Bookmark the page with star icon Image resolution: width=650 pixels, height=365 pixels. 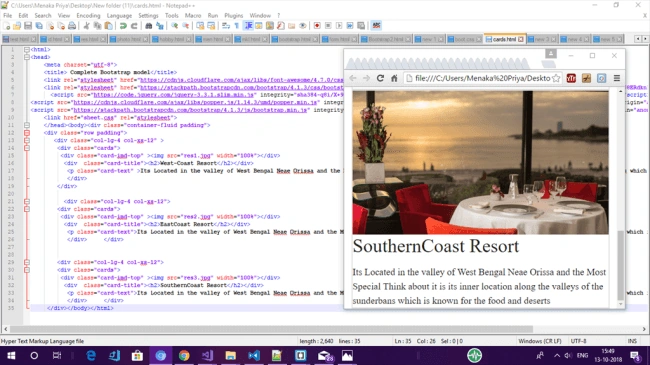(556, 78)
